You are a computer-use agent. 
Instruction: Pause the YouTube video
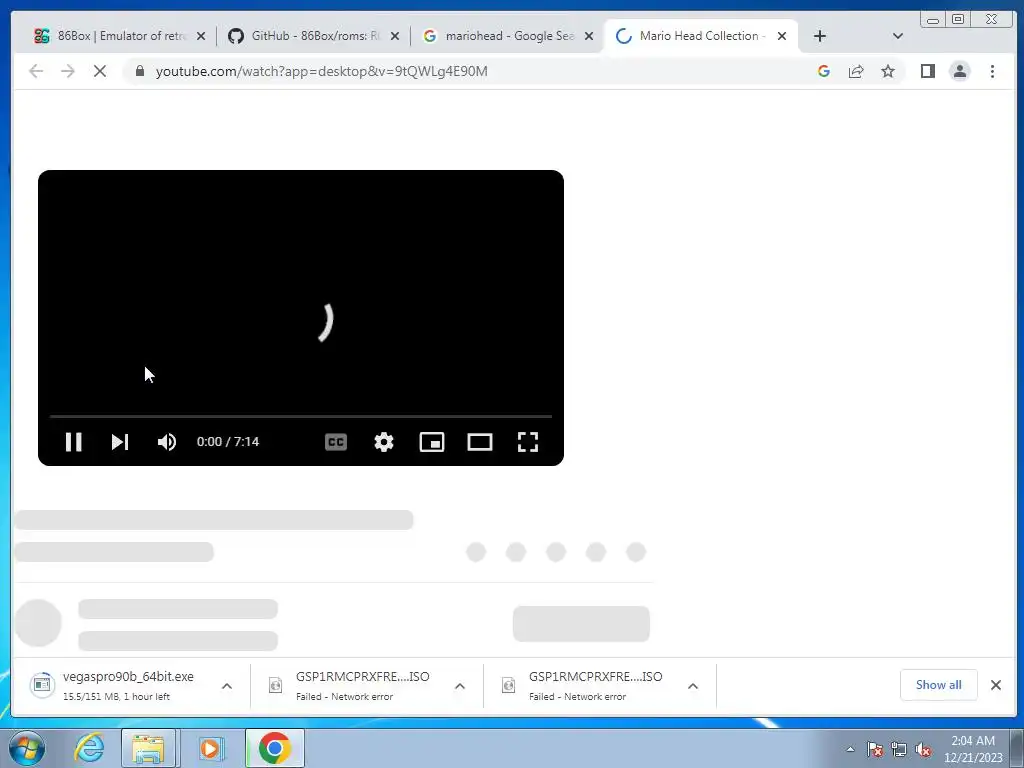coord(74,442)
